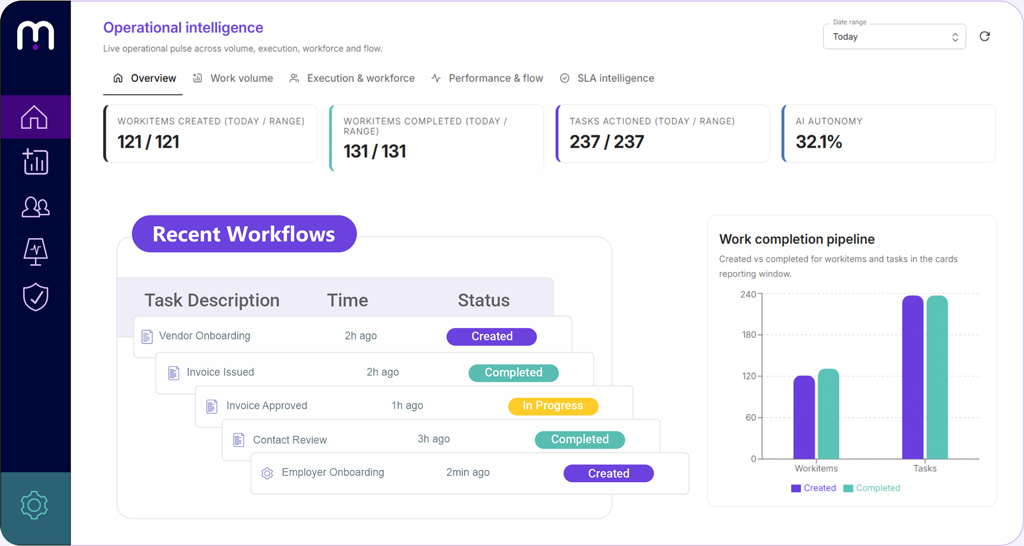Click the Status column header

click(483, 300)
